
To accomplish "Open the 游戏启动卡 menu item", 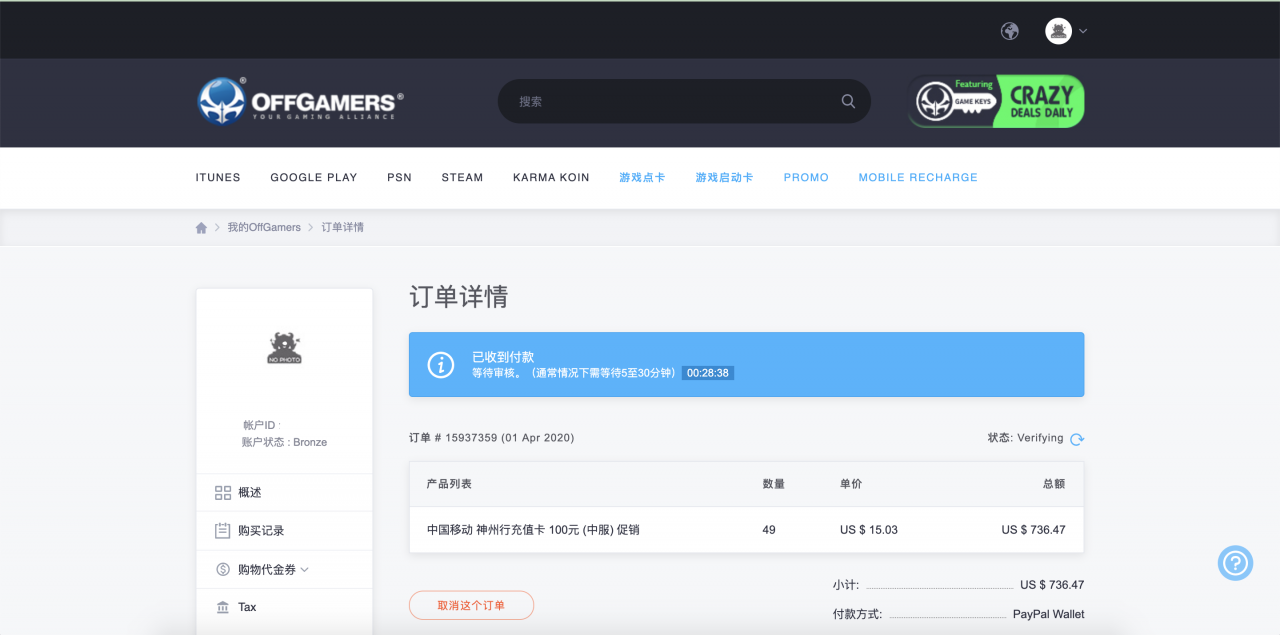I will (x=724, y=177).
